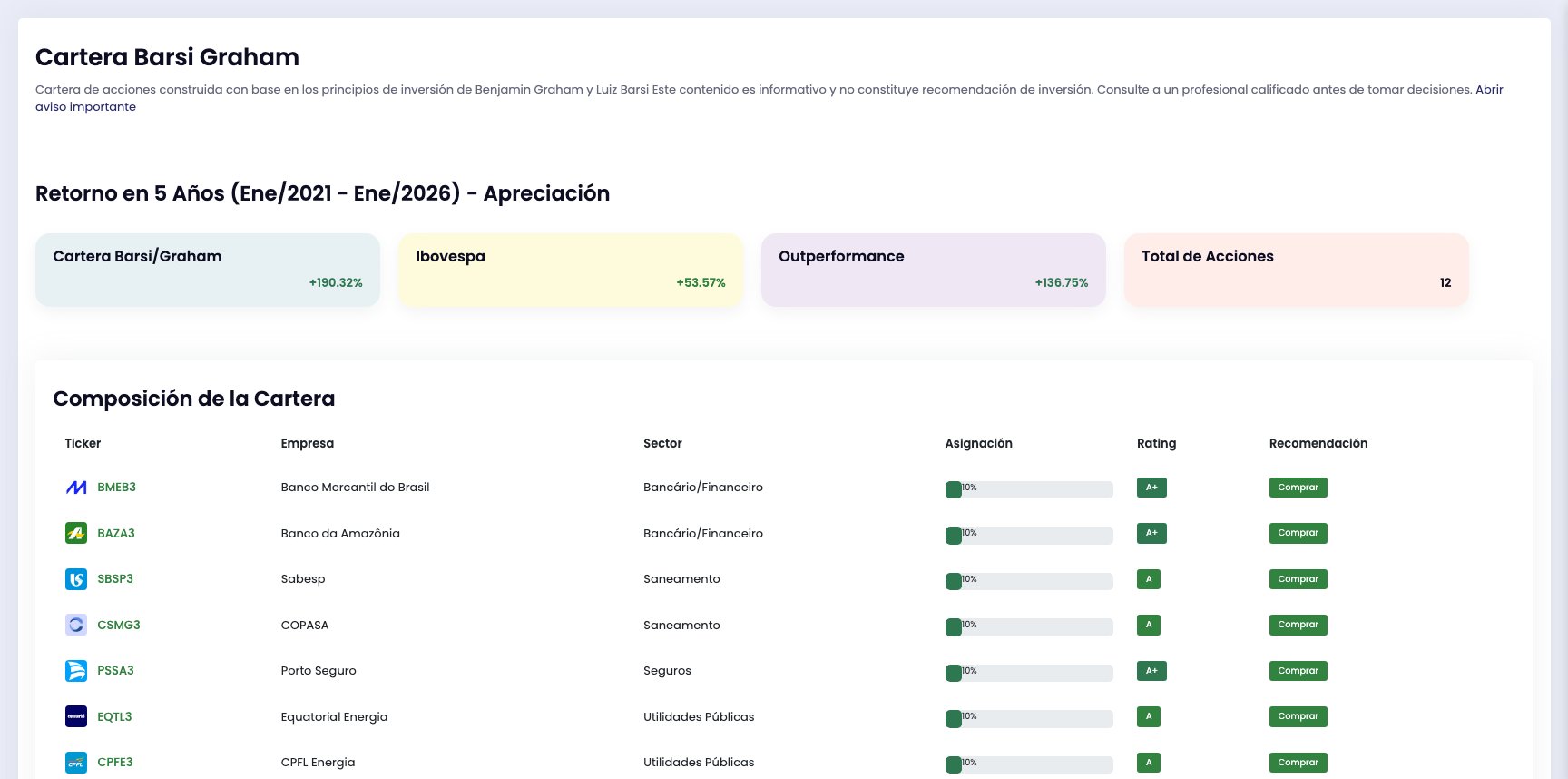Click the Comprar badge for Banco da Amazônia
Image resolution: width=1568 pixels, height=779 pixels.
[x=1298, y=533]
